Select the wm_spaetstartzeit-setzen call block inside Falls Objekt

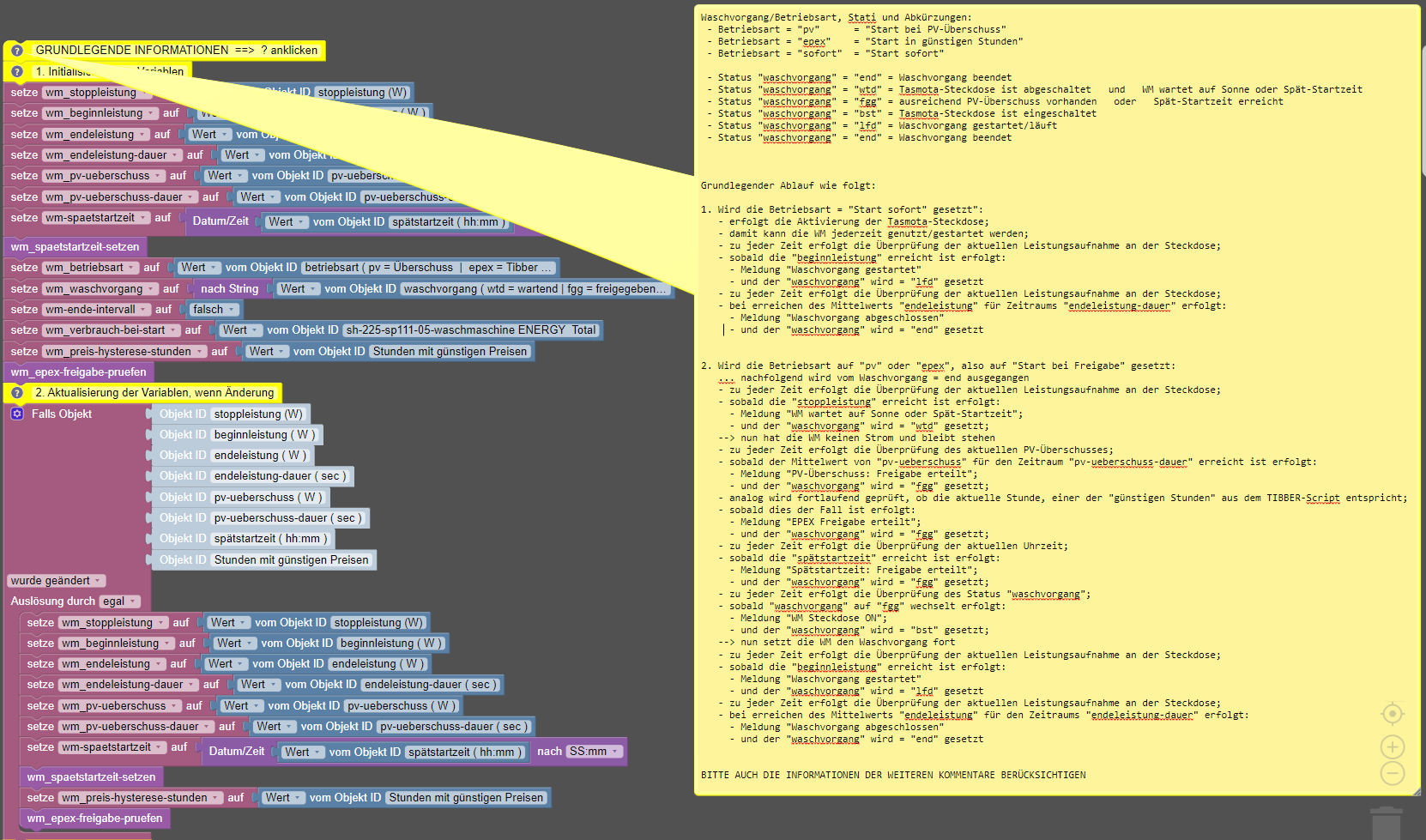tap(91, 777)
